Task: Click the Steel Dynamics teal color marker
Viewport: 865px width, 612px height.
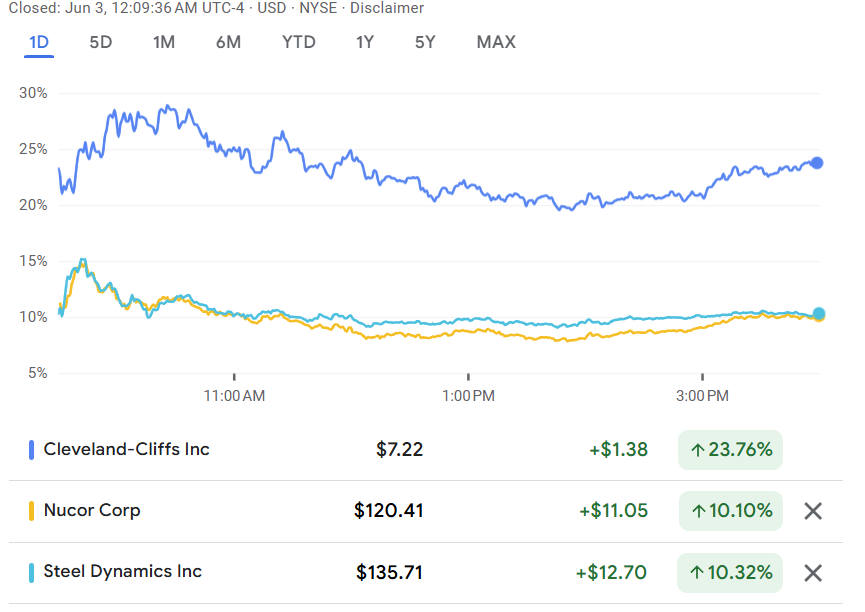Action: pyautogui.click(x=31, y=573)
